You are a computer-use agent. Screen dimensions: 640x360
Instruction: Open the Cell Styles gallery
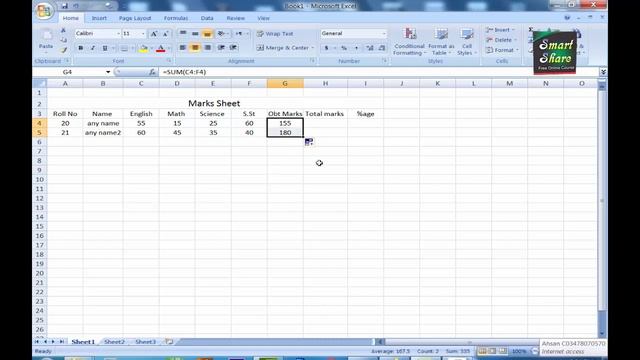(x=467, y=42)
